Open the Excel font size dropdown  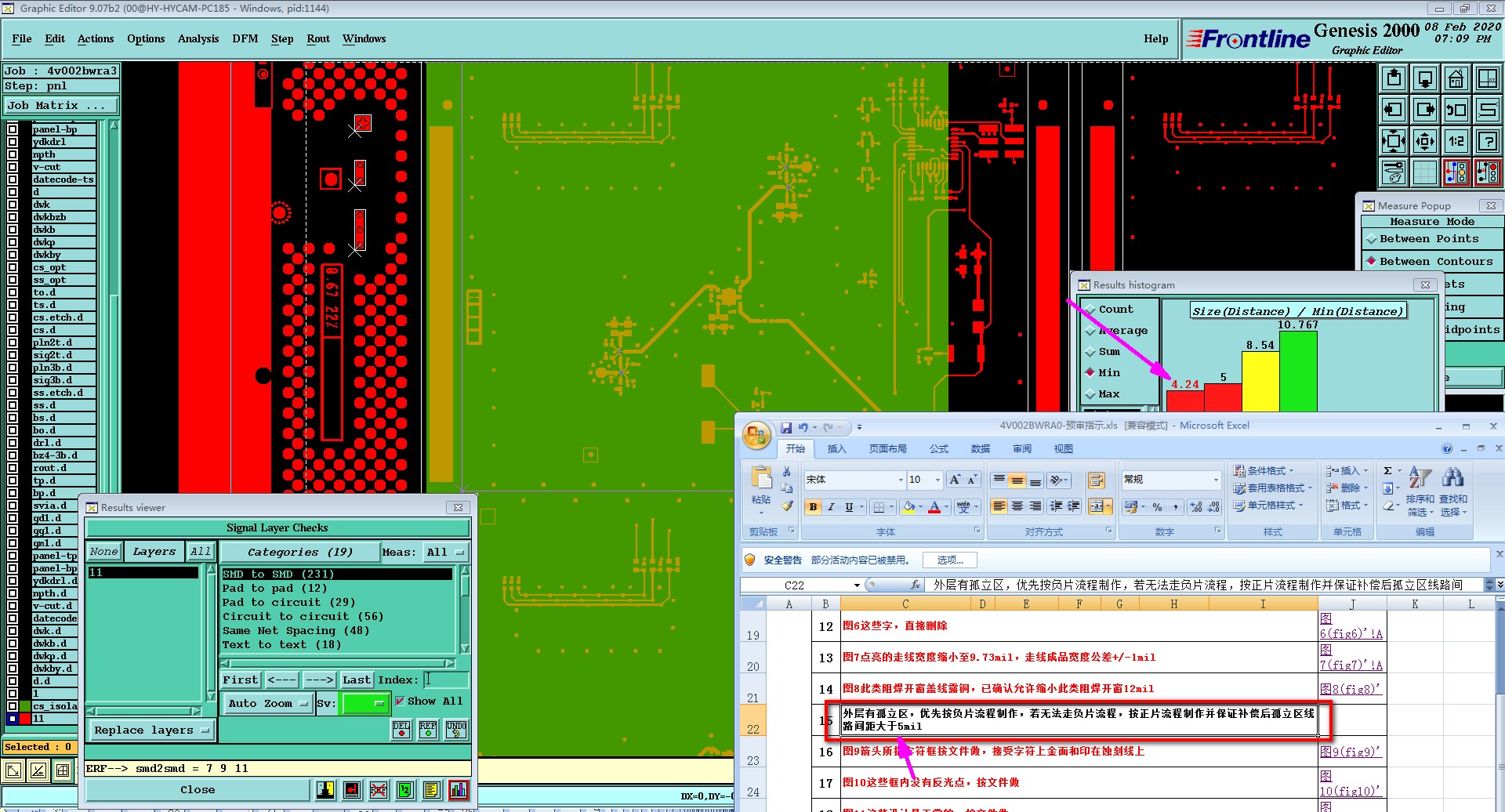click(x=937, y=480)
